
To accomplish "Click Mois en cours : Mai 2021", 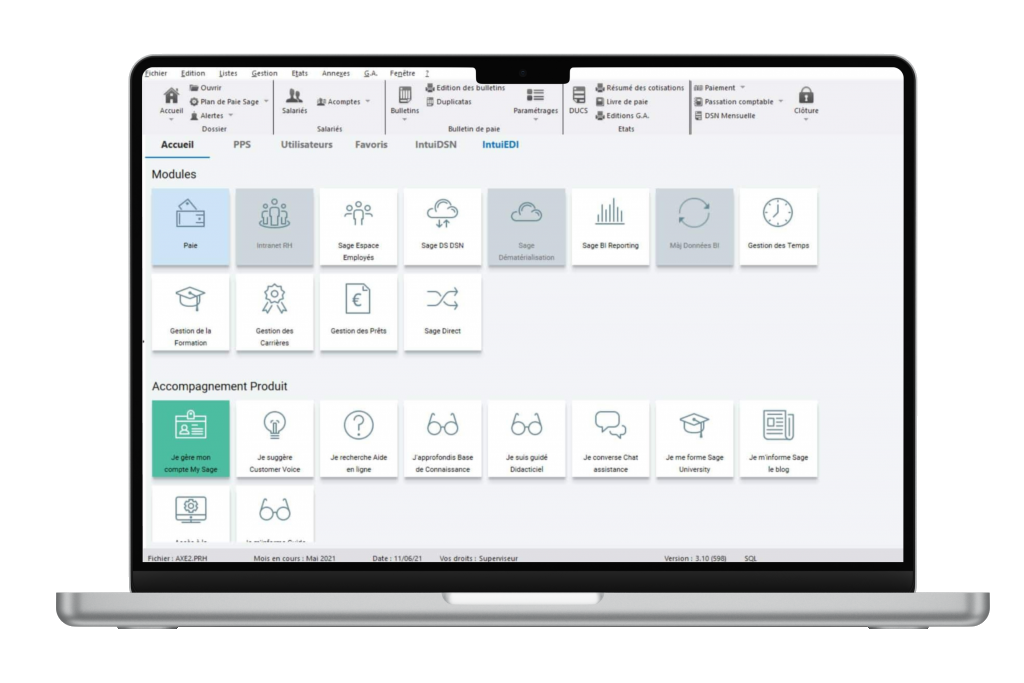I will click(295, 558).
